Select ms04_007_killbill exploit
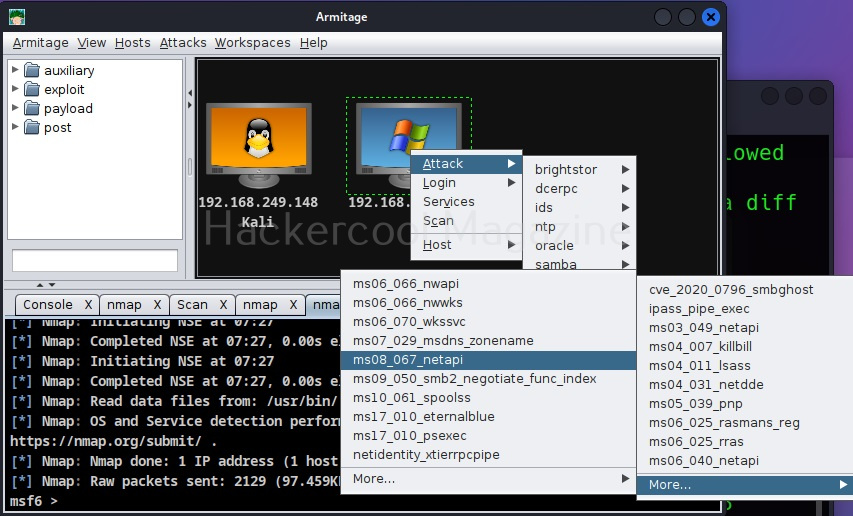This screenshot has height=516, width=853. (745, 347)
